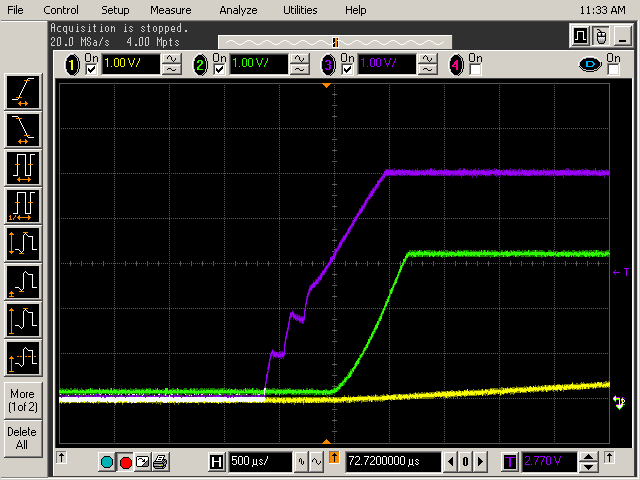Decrease channel 2 vertical scale, lower wave button
Viewport: 640px width, 480px height.
300,70
